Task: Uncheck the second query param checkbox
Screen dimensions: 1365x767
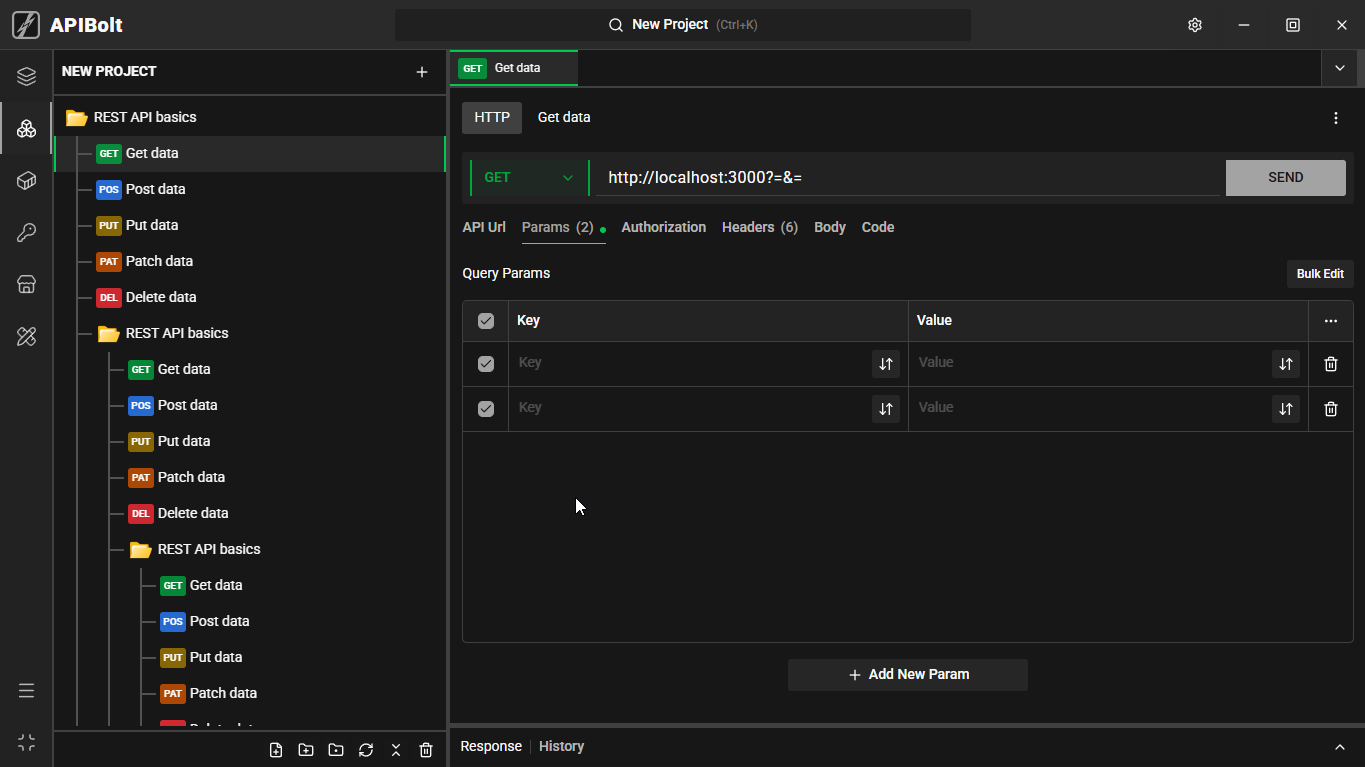Action: (486, 409)
